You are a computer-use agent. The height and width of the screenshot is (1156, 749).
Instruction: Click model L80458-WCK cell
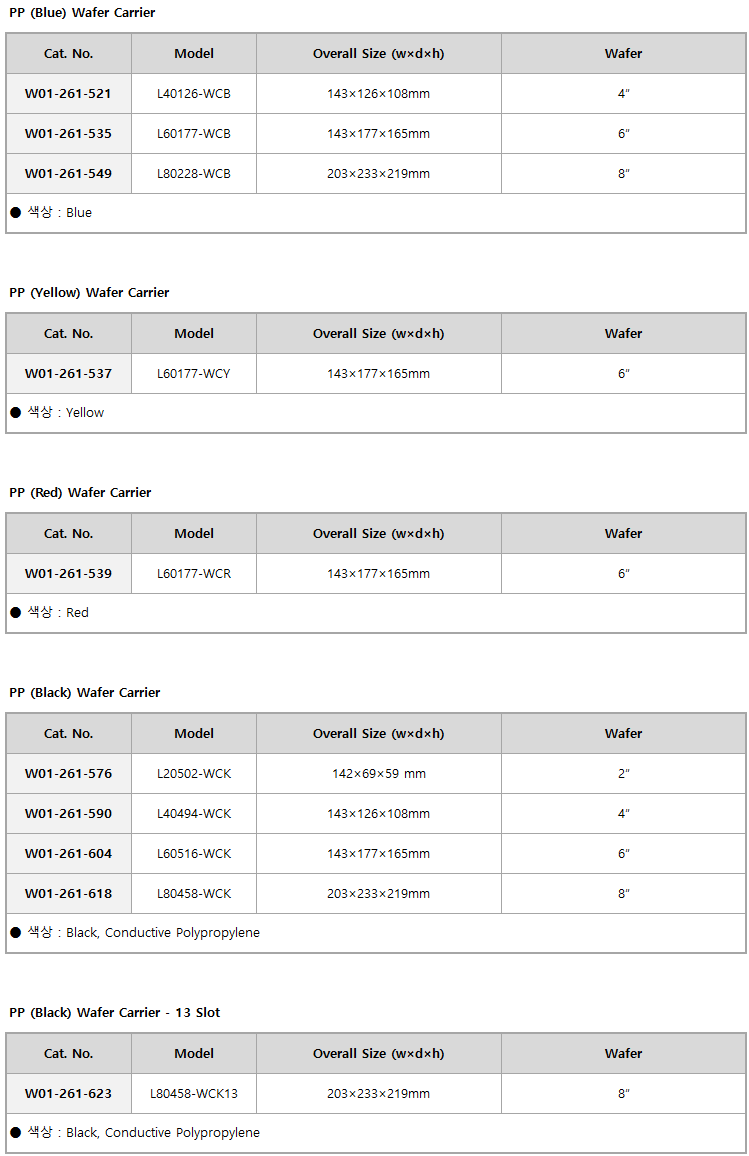tap(194, 894)
